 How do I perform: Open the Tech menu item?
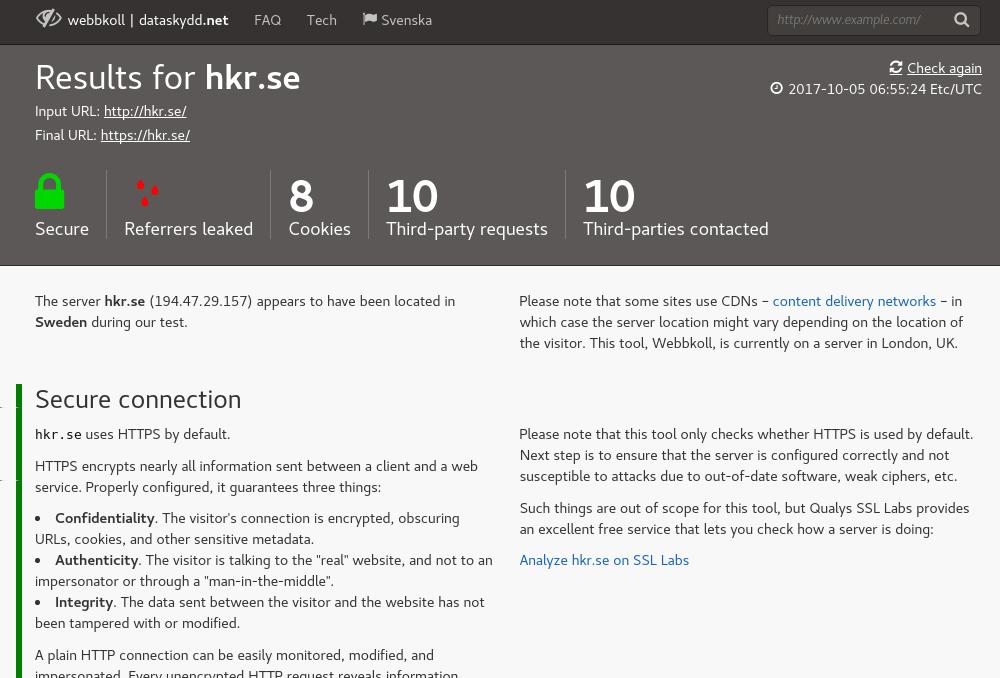321,20
